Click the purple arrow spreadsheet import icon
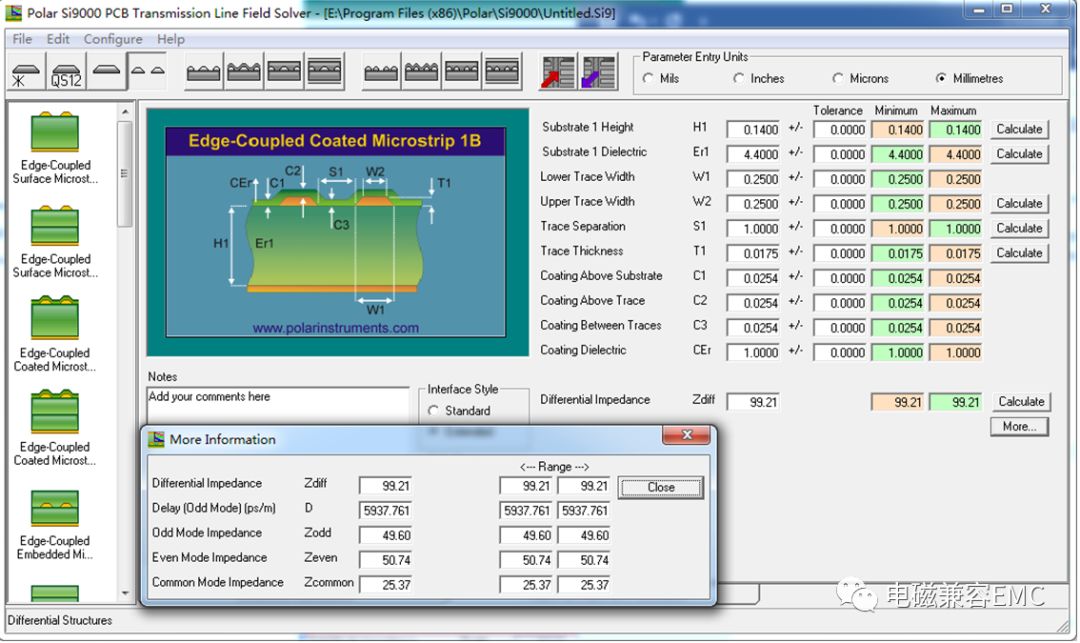 tap(598, 72)
